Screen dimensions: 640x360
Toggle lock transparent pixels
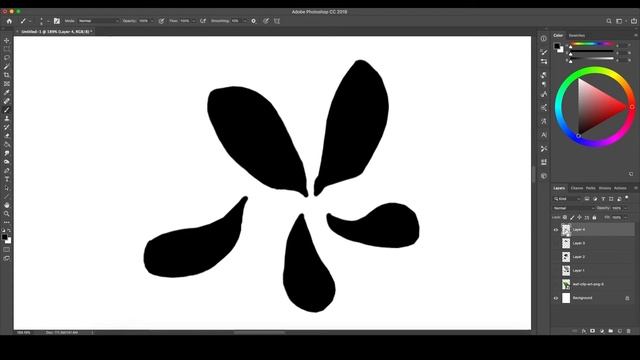click(x=565, y=218)
